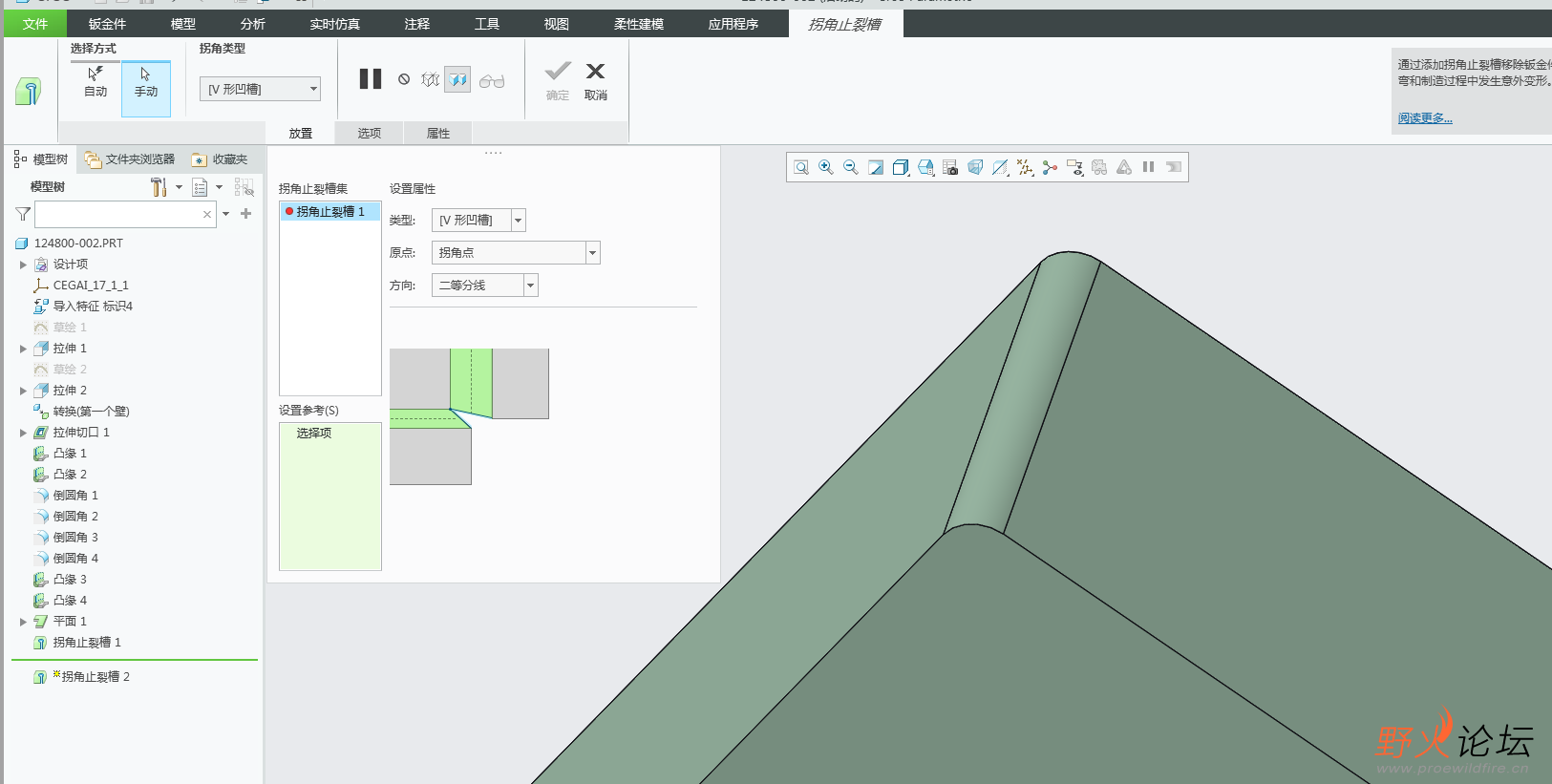Open the 钣金件 ribbon tab
The height and width of the screenshot is (784, 1552).
pyautogui.click(x=107, y=24)
